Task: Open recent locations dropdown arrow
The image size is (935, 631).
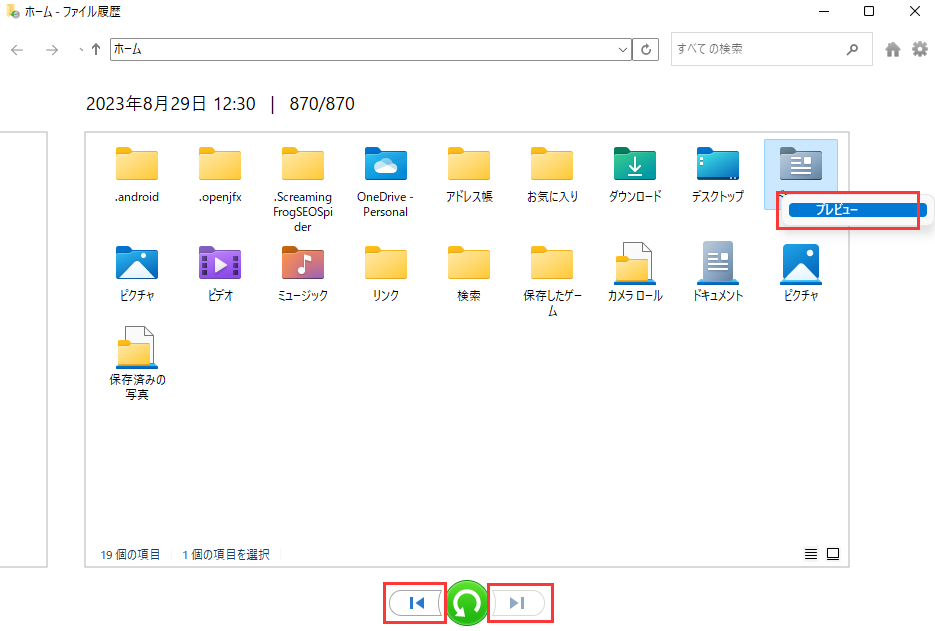Action: pyautogui.click(x=80, y=49)
